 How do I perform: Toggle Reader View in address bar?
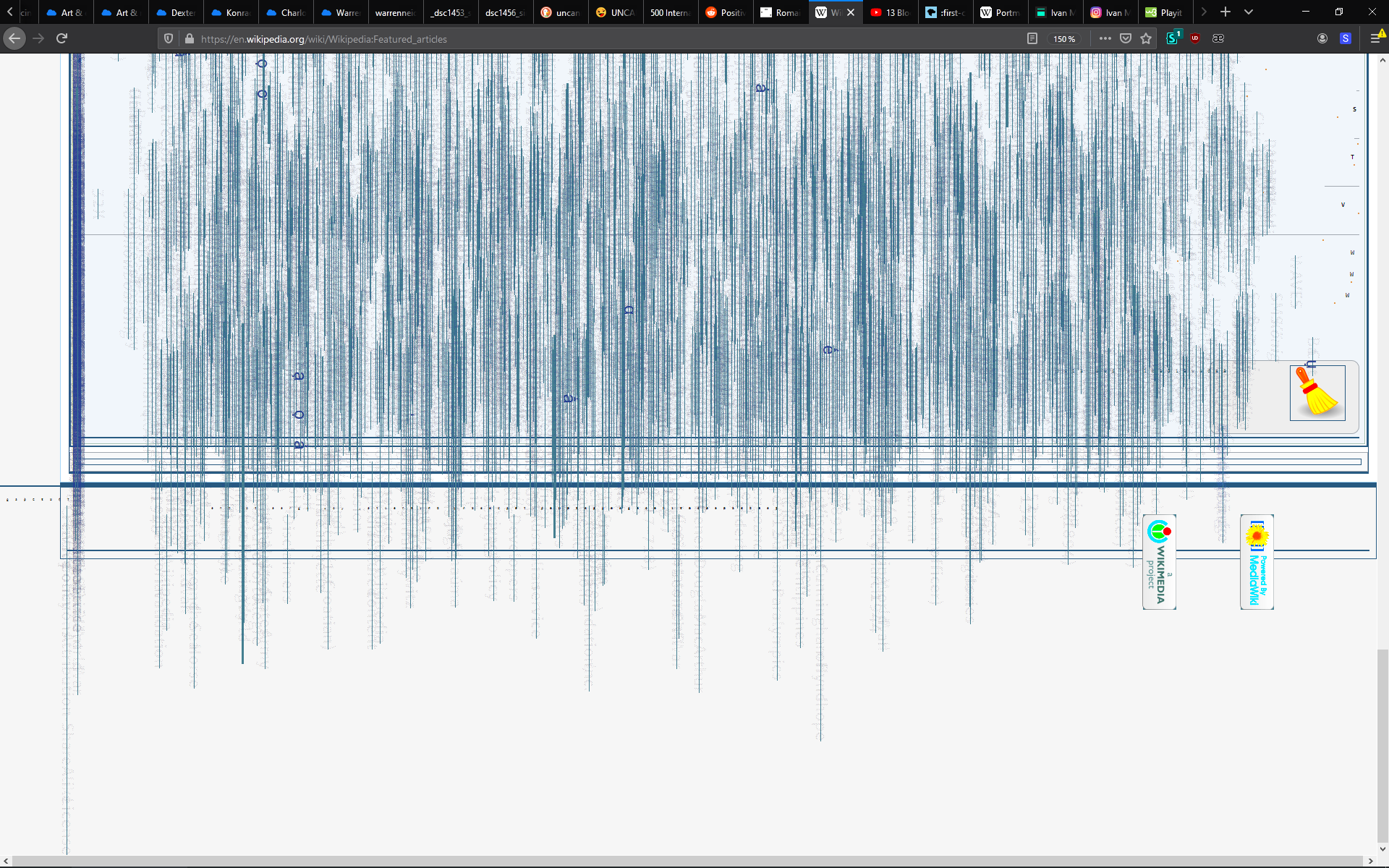(x=1032, y=39)
